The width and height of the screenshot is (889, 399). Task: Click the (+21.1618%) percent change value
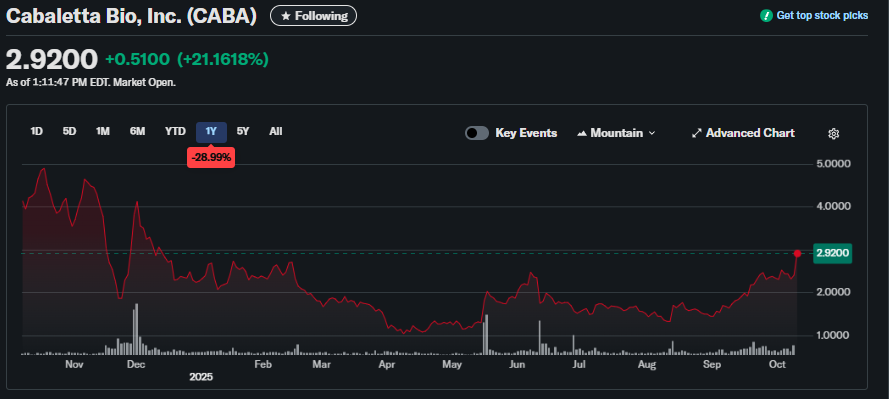click(223, 59)
